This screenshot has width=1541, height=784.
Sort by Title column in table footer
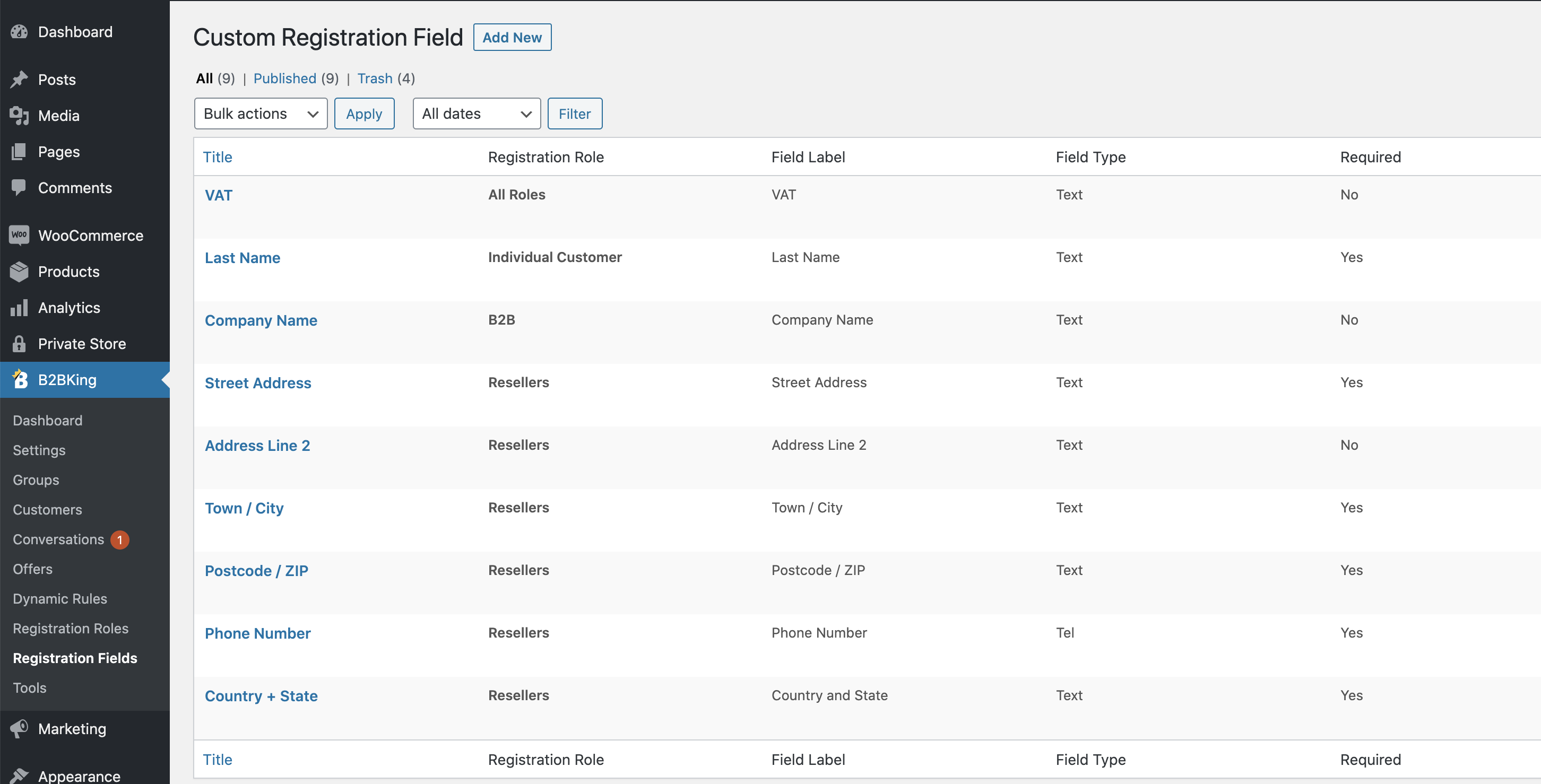(x=218, y=760)
